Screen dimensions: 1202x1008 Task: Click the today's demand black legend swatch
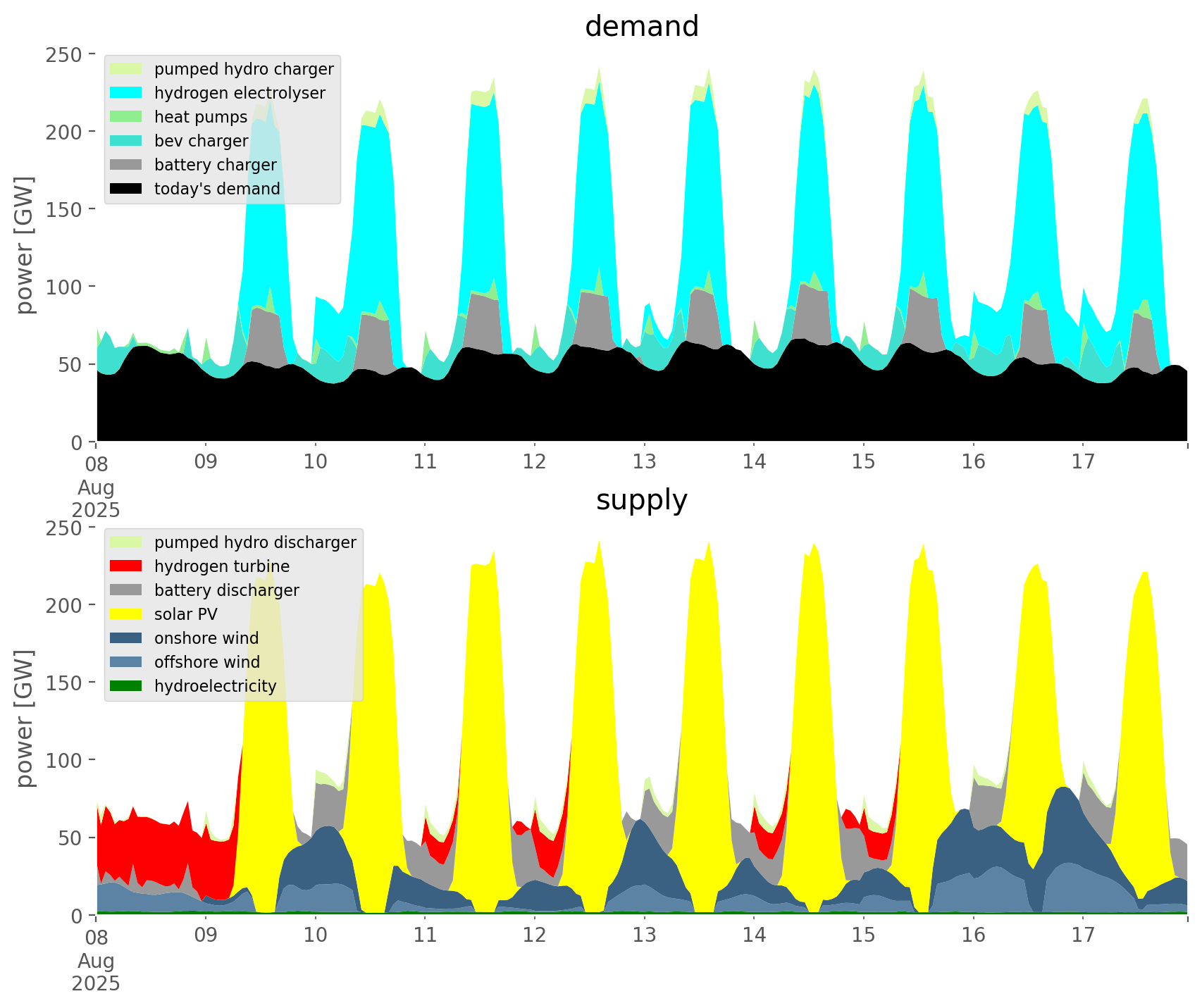pos(126,189)
